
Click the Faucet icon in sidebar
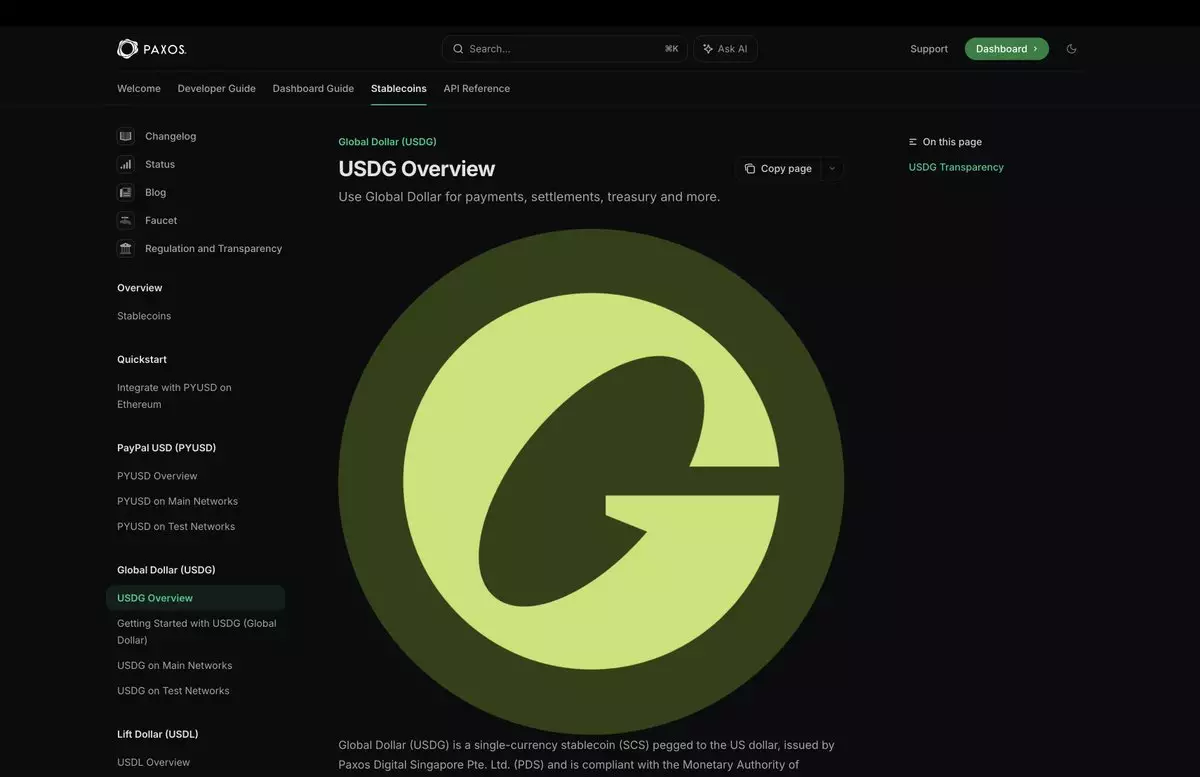pos(126,220)
